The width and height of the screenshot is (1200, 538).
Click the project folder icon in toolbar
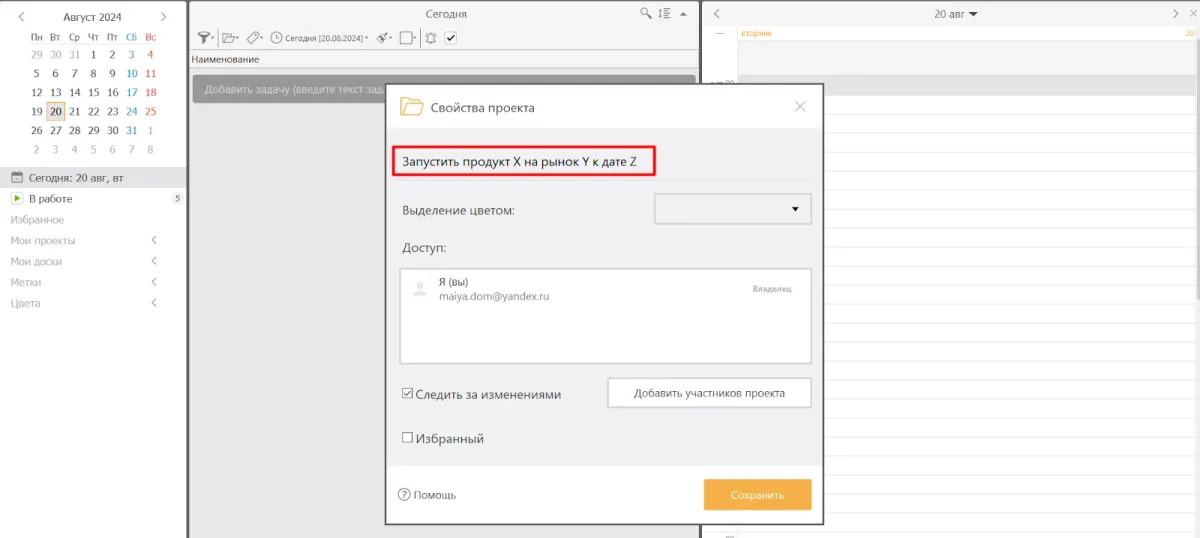[230, 38]
